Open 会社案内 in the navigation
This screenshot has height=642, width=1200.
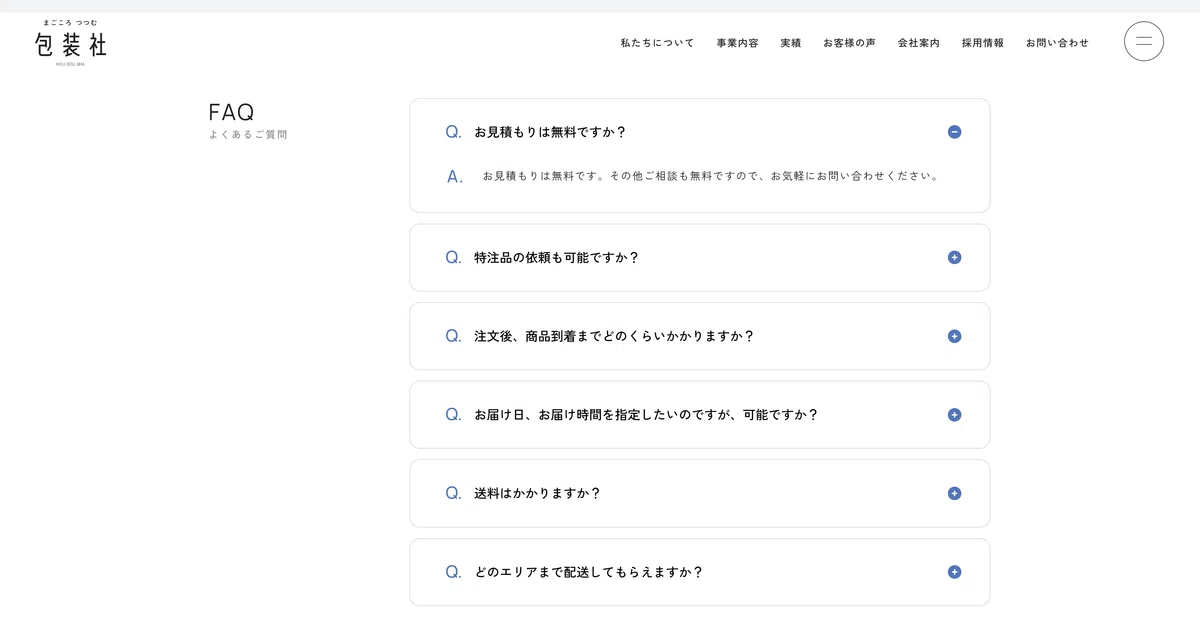point(918,43)
